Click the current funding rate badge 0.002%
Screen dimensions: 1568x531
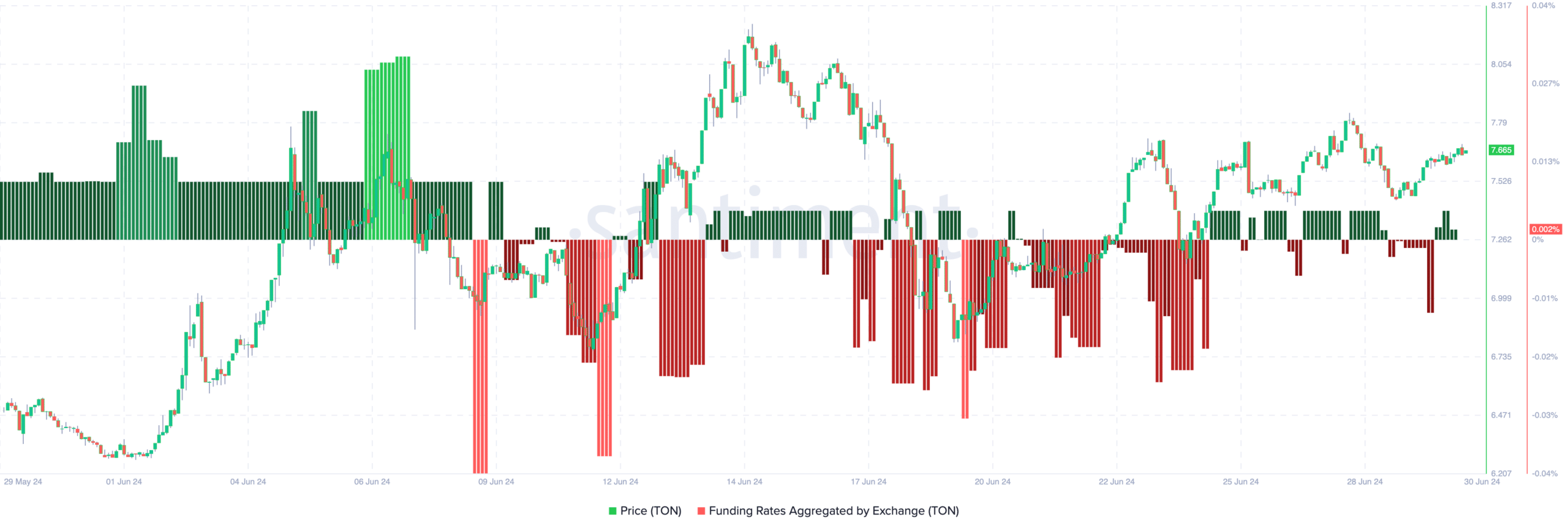click(1545, 229)
